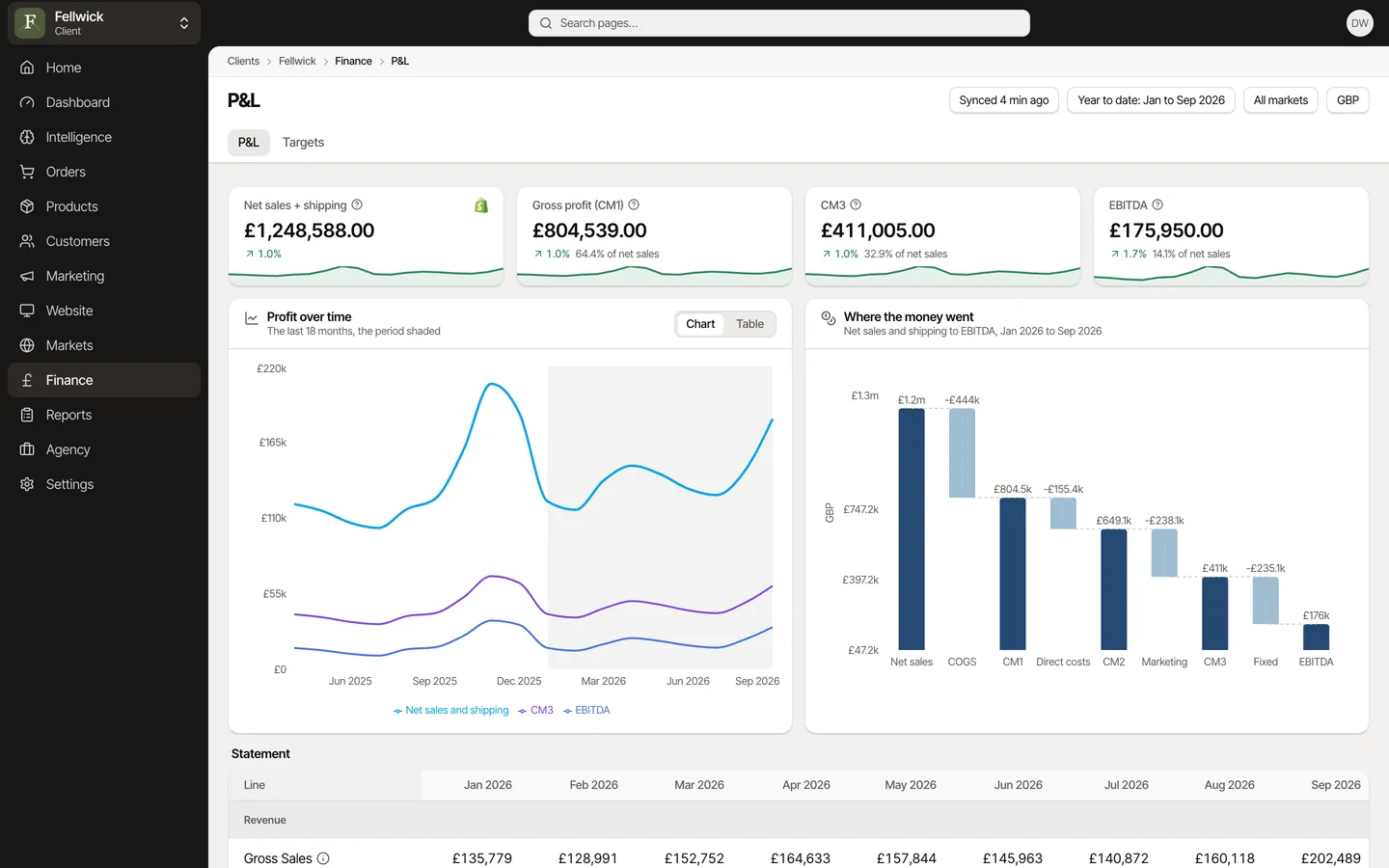Select the Chart view toggle
Screen dimensions: 1389x868
[x=700, y=324]
